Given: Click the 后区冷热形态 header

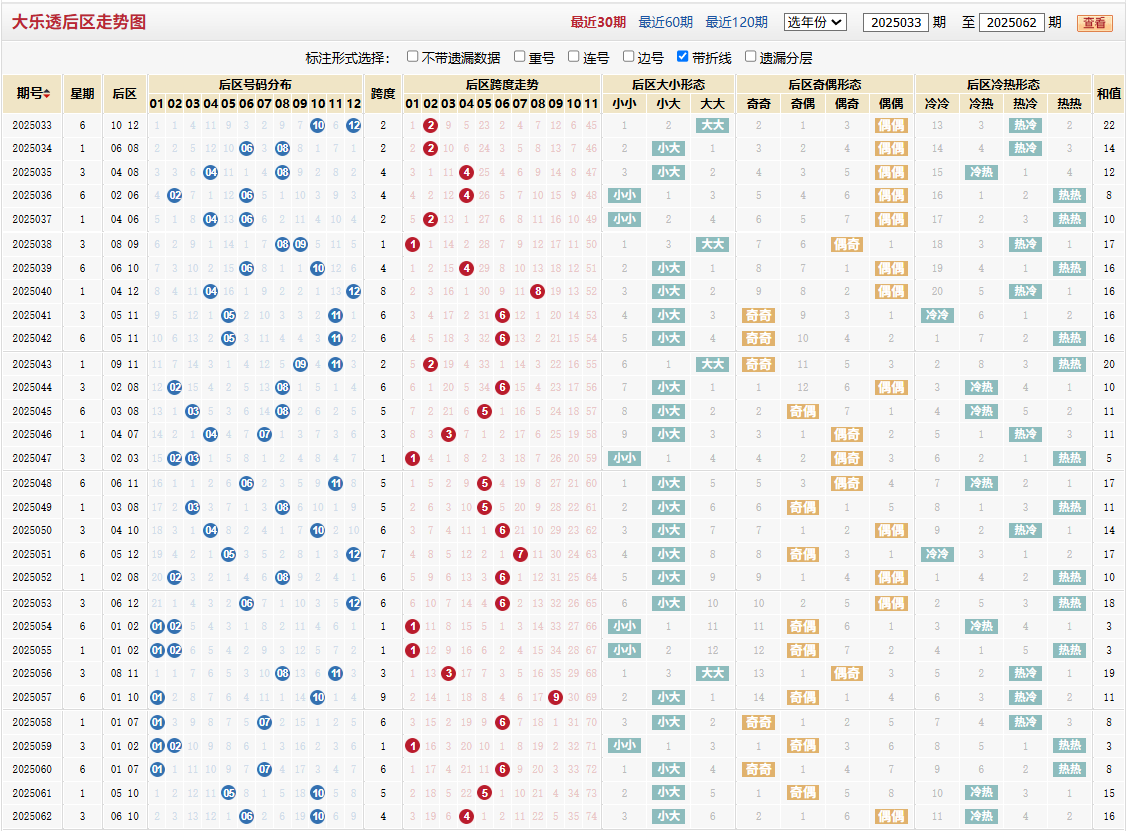Looking at the screenshot, I should coord(1003,84).
